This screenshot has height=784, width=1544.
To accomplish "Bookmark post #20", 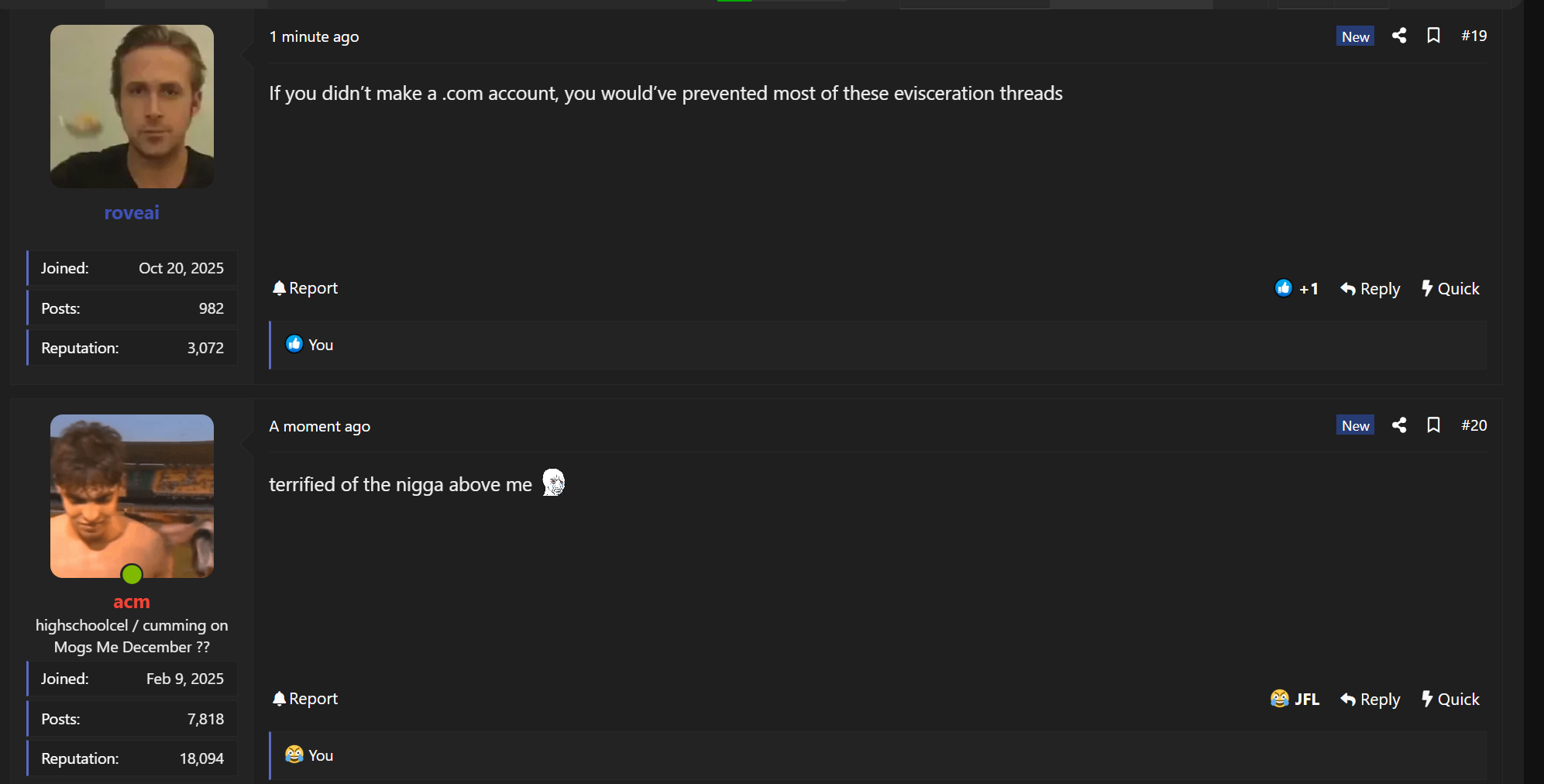I will pyautogui.click(x=1433, y=425).
